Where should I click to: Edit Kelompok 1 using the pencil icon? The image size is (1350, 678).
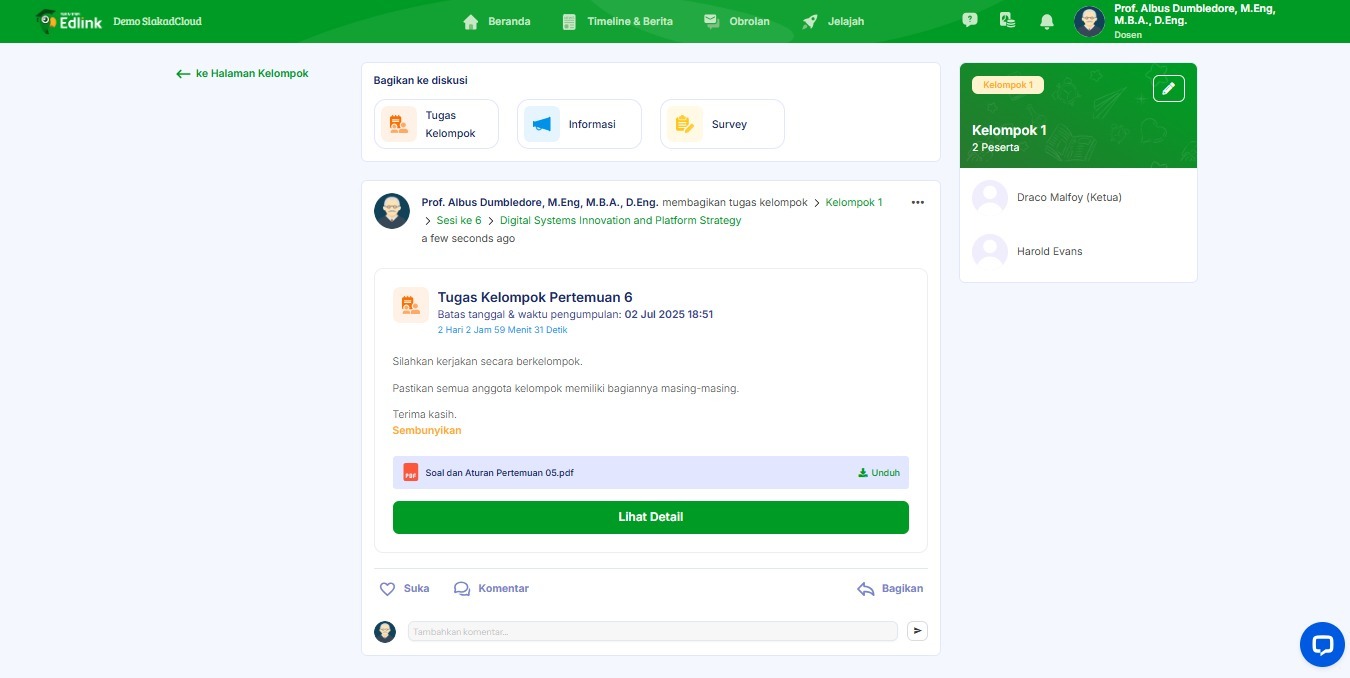(1168, 87)
